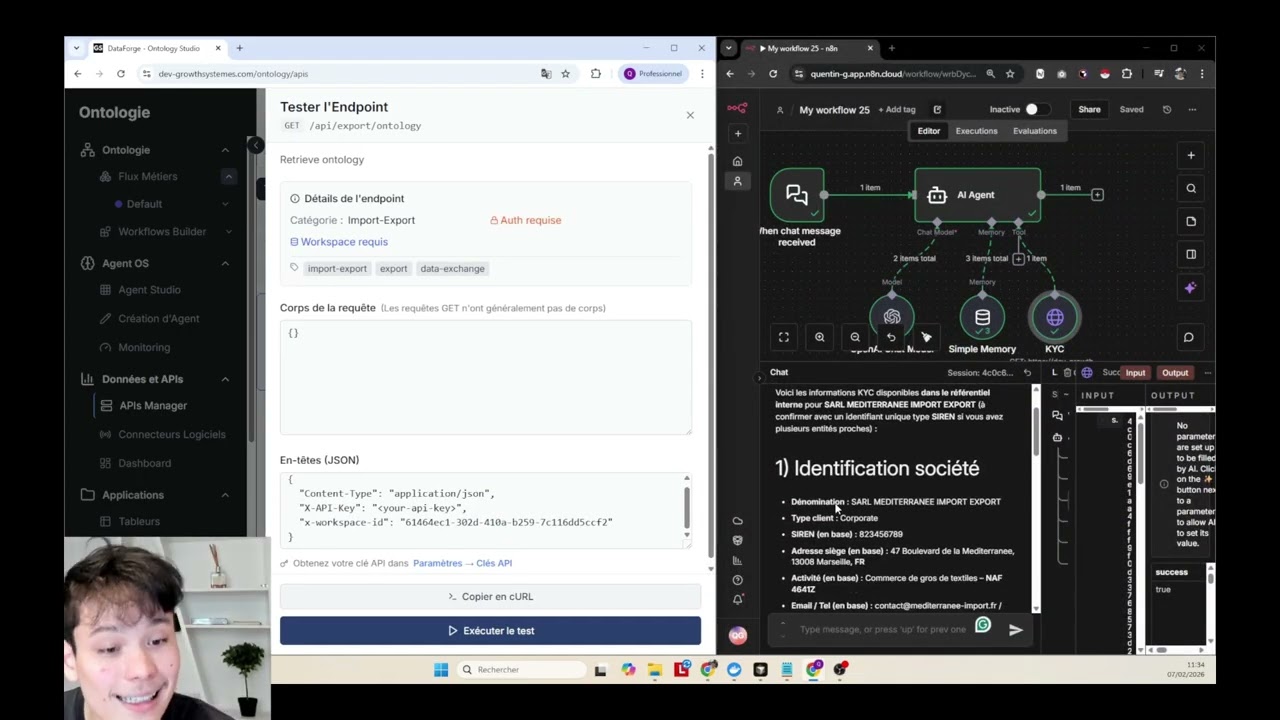
Task: Select the KYC tool node
Action: (1055, 318)
